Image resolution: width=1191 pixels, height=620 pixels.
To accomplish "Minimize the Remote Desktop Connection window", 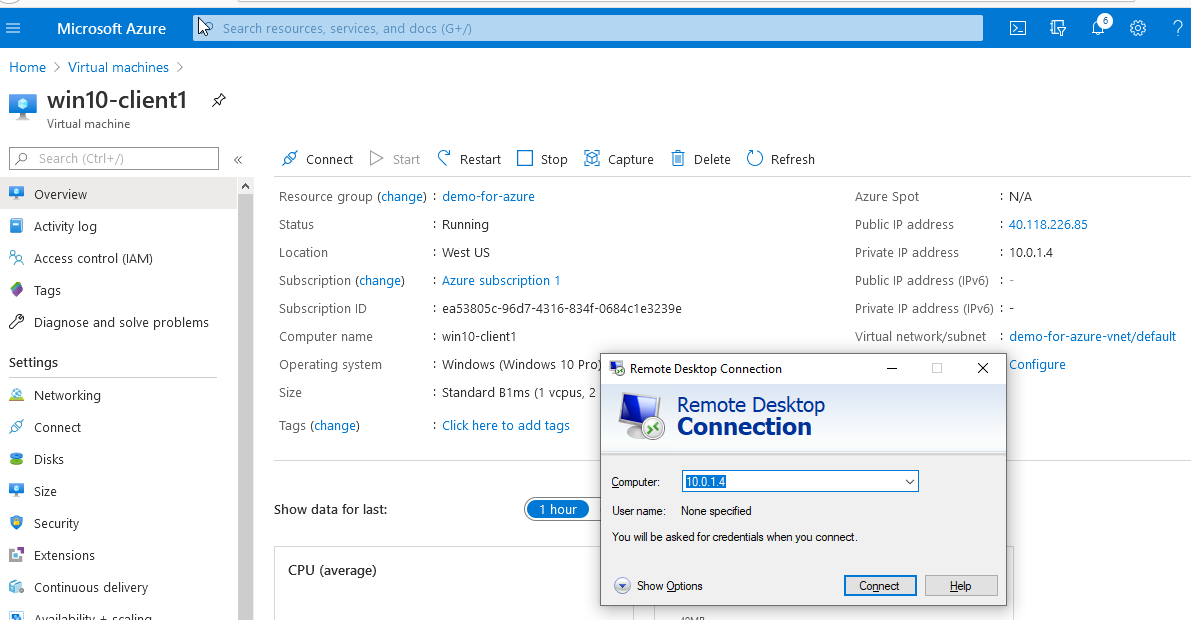I will click(892, 369).
